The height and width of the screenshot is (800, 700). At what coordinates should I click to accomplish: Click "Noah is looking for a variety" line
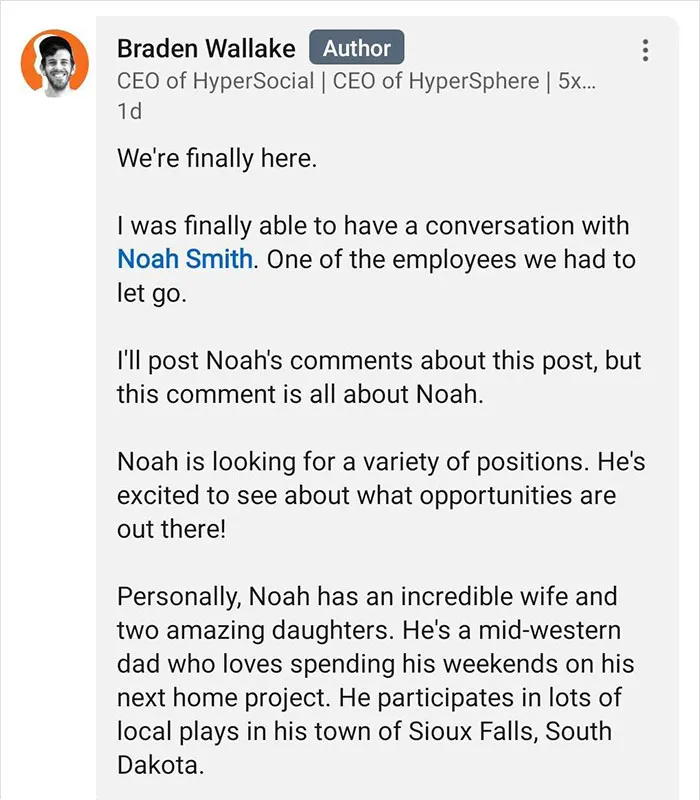(381, 462)
